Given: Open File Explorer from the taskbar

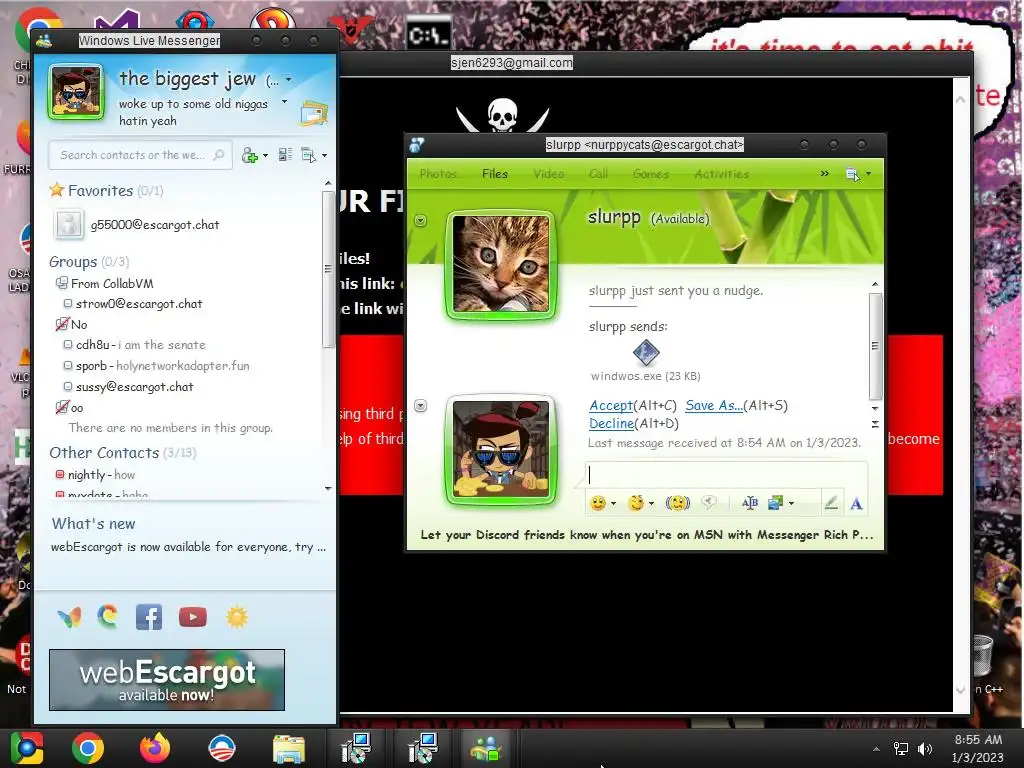Looking at the screenshot, I should point(289,748).
